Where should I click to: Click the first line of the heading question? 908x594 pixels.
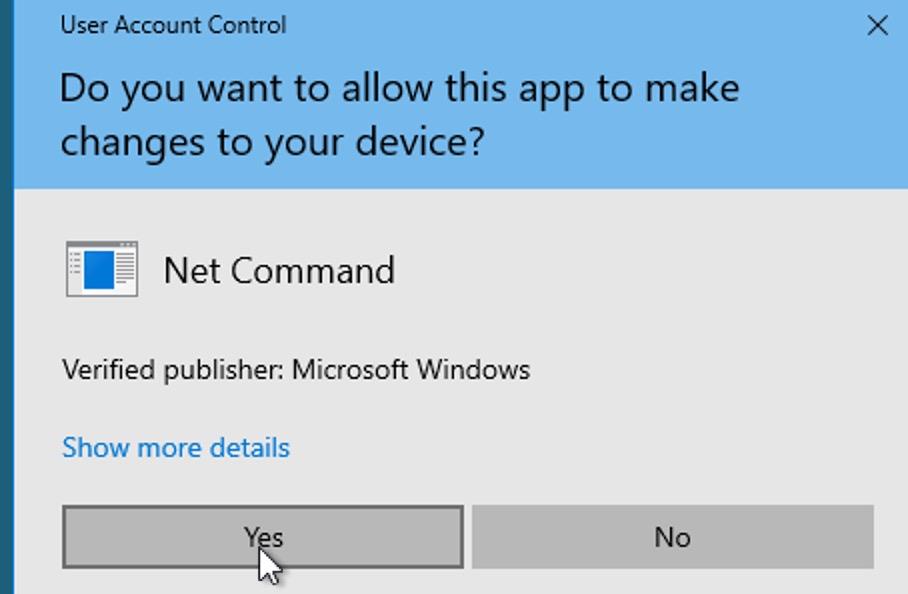click(x=399, y=88)
